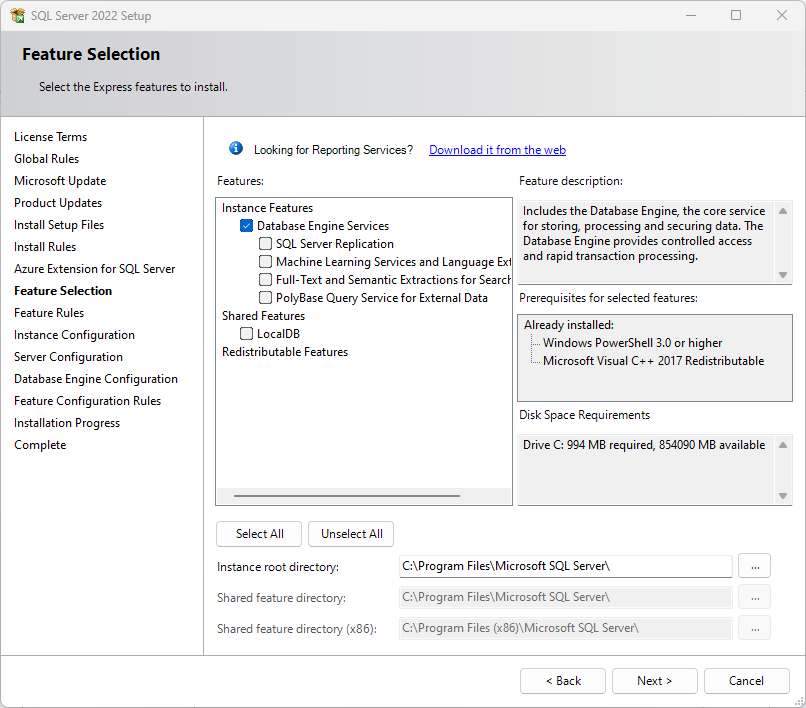806x708 pixels.
Task: Check PolyBase Query Service for External Data
Action: click(265, 298)
